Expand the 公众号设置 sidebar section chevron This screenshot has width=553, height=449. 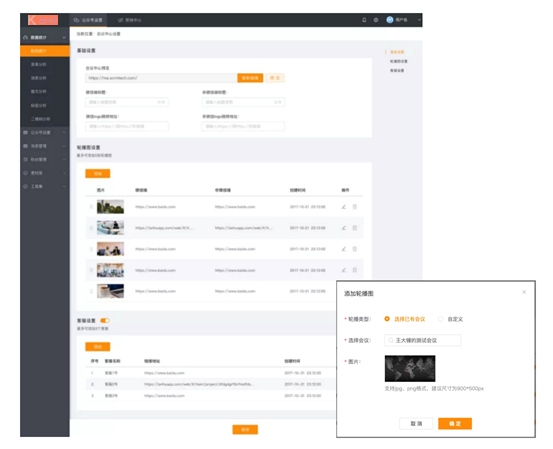(64, 133)
